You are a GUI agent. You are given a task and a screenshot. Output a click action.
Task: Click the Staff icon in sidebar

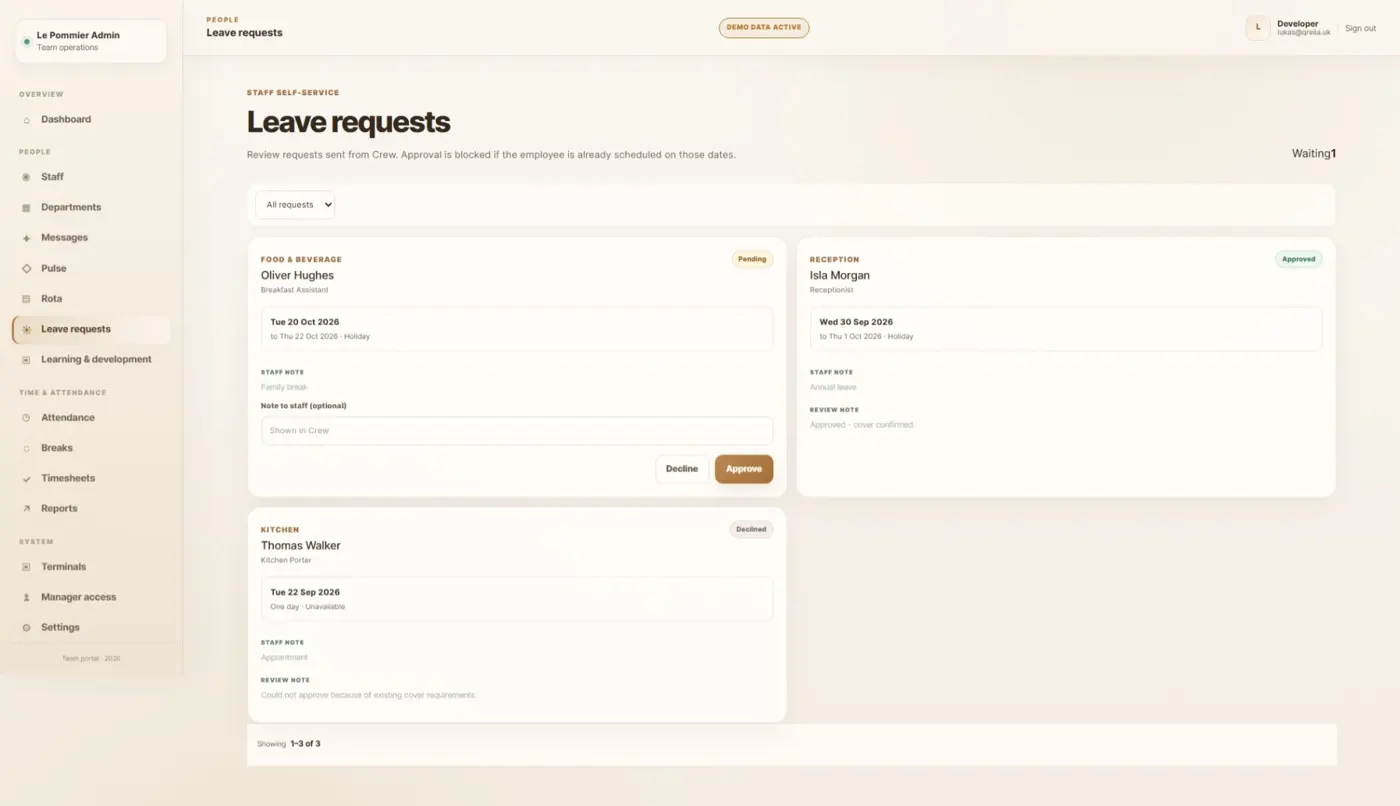26,177
